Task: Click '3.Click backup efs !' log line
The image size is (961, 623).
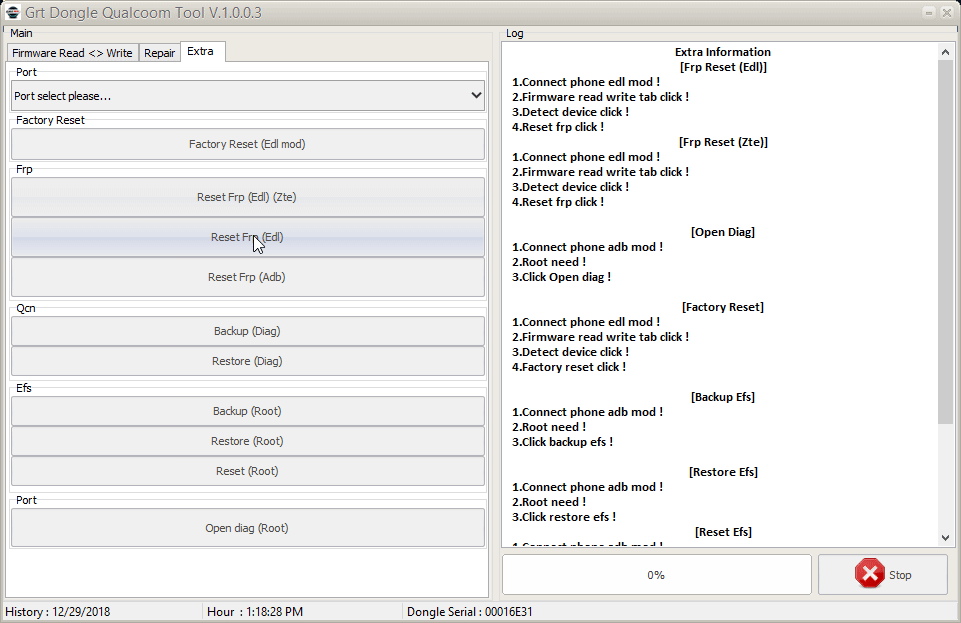Action: tap(563, 442)
